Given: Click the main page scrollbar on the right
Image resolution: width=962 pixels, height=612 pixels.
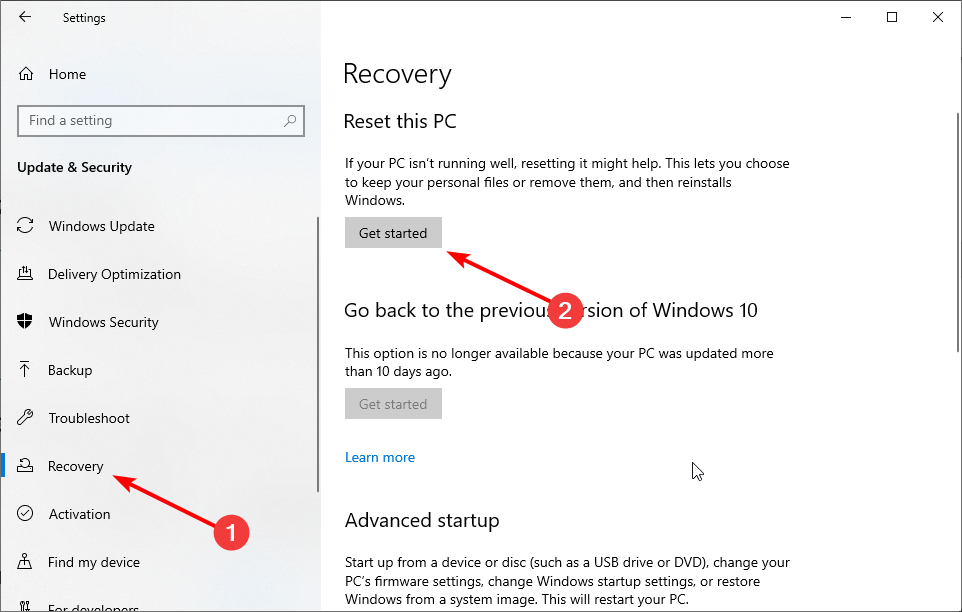Looking at the screenshot, I should (x=958, y=232).
